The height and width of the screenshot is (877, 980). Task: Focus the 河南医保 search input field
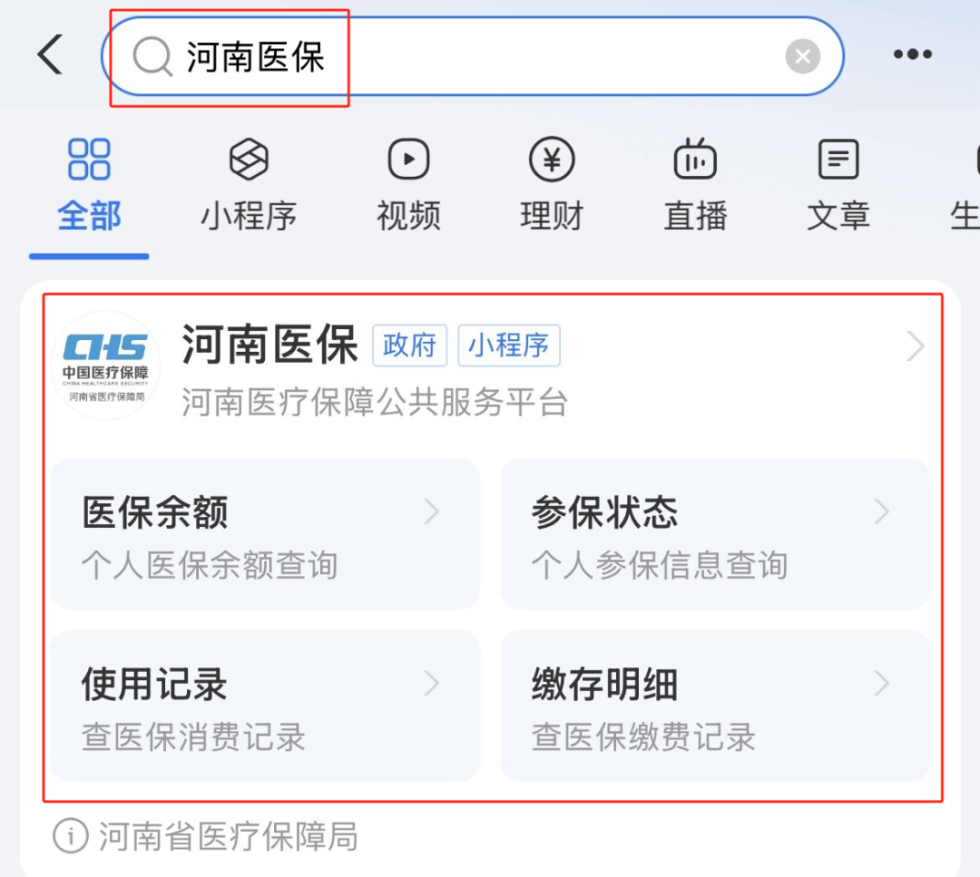click(472, 56)
